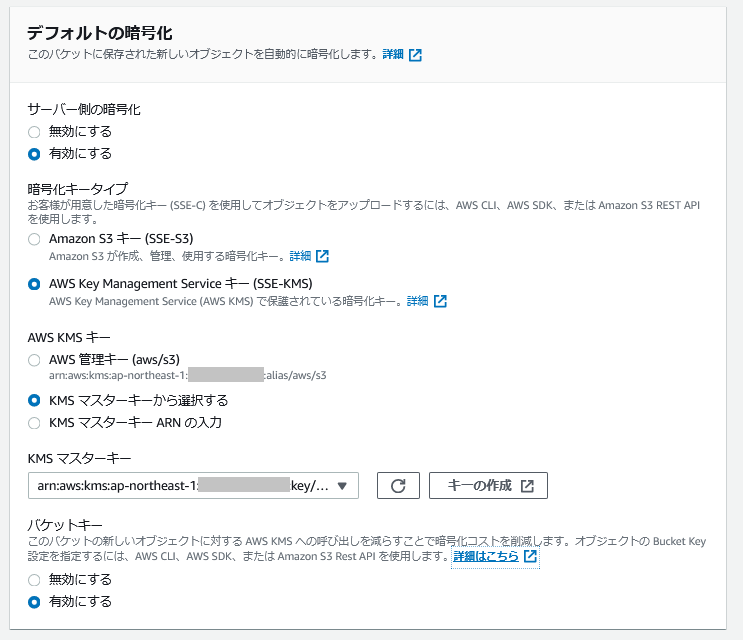Open 詳細 link under Amazon S3 キー

click(x=300, y=256)
